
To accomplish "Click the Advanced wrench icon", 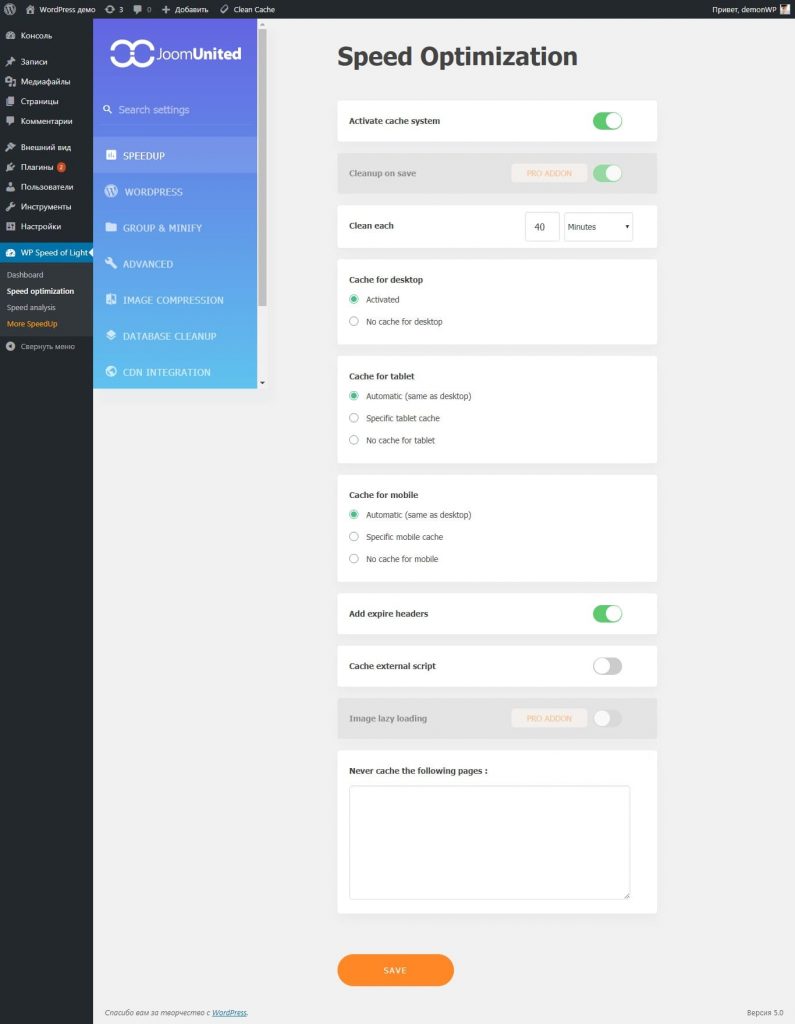I will pos(111,264).
